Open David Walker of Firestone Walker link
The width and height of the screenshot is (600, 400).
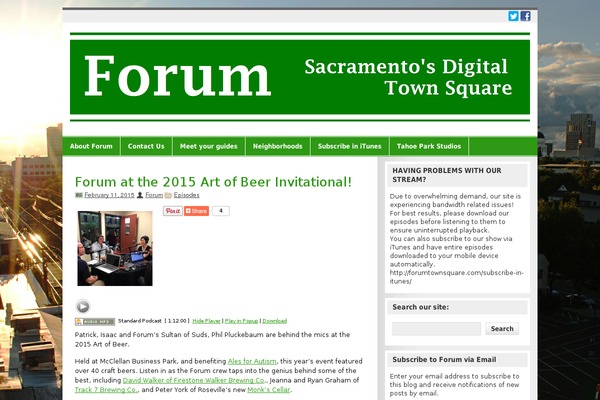click(x=194, y=380)
